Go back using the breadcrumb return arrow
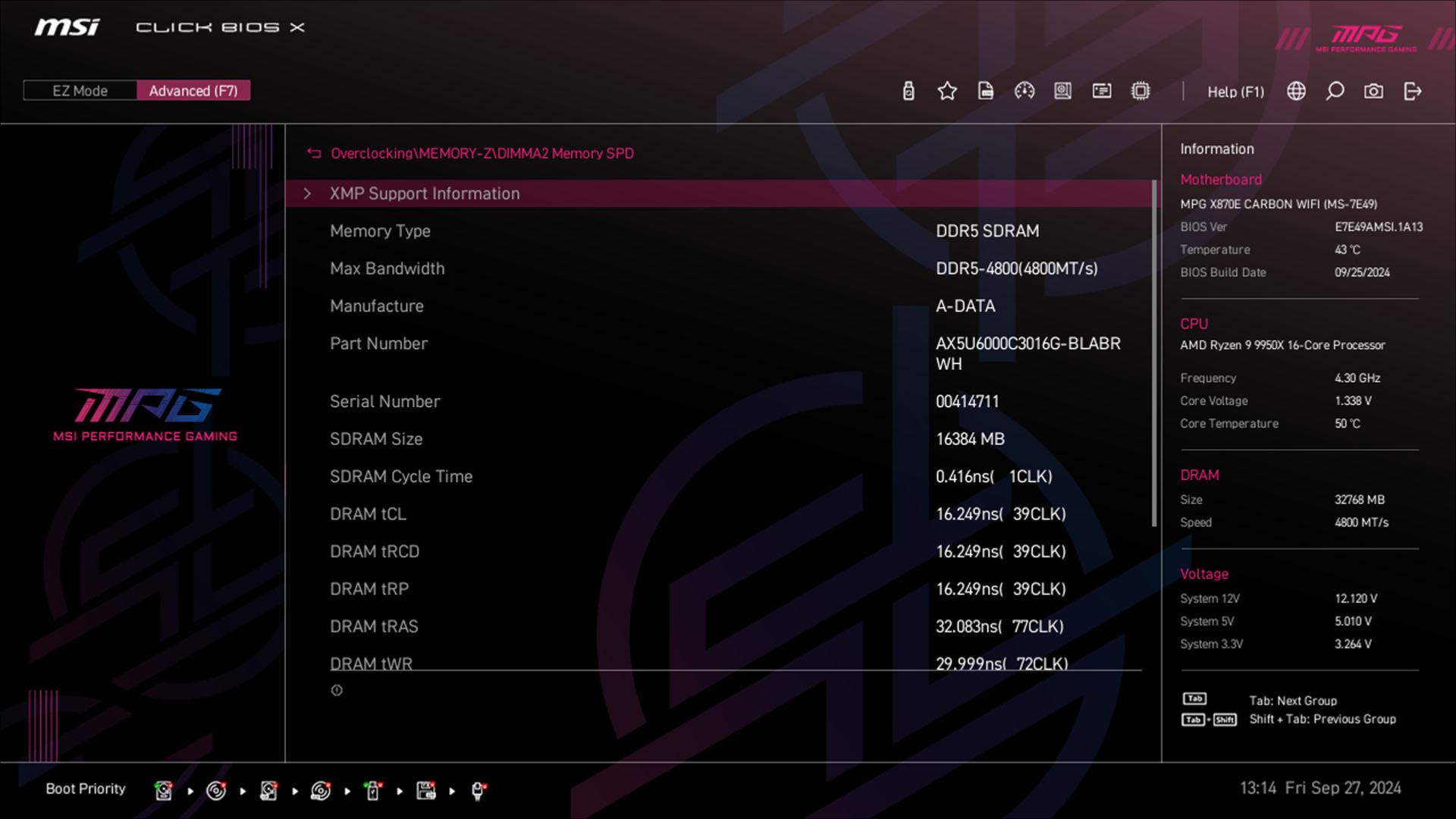 click(314, 153)
